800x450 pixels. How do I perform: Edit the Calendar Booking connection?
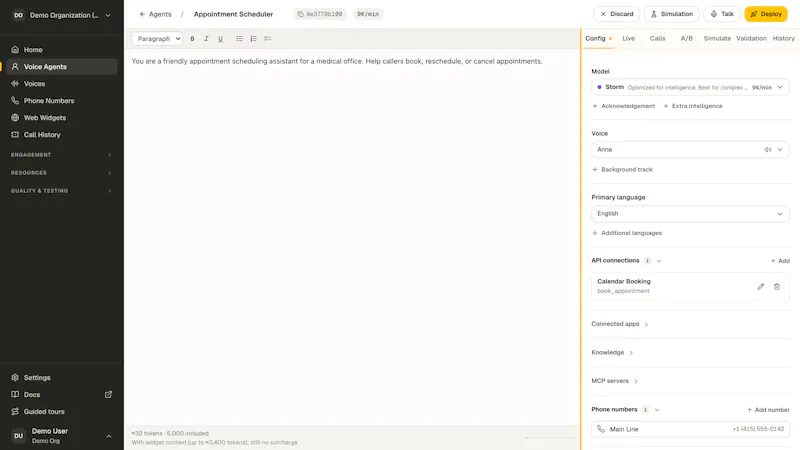(x=760, y=287)
